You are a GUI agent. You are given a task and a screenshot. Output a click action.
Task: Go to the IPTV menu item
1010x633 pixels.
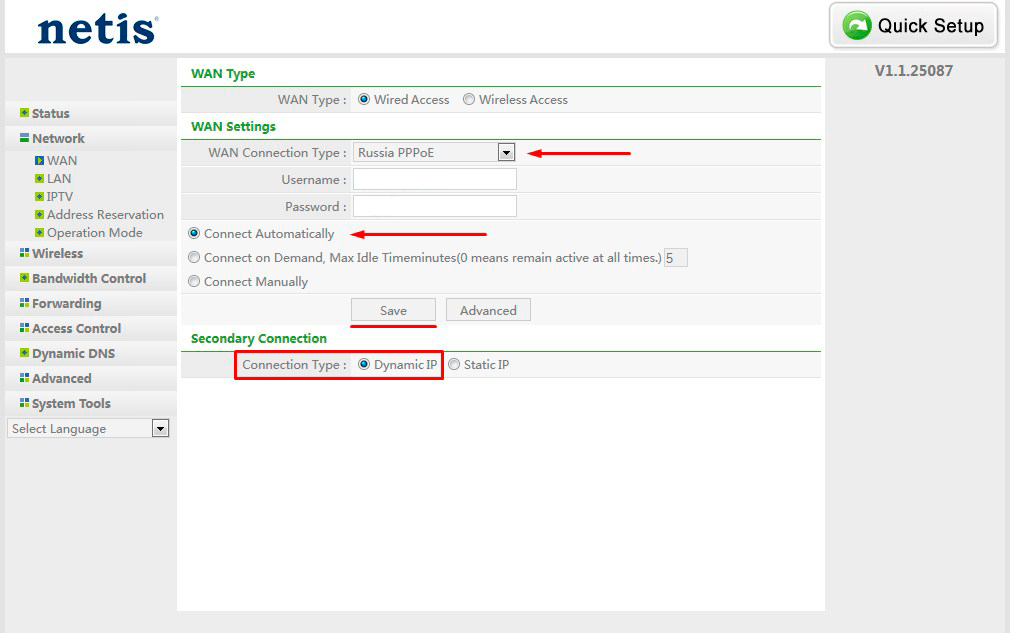coord(58,196)
